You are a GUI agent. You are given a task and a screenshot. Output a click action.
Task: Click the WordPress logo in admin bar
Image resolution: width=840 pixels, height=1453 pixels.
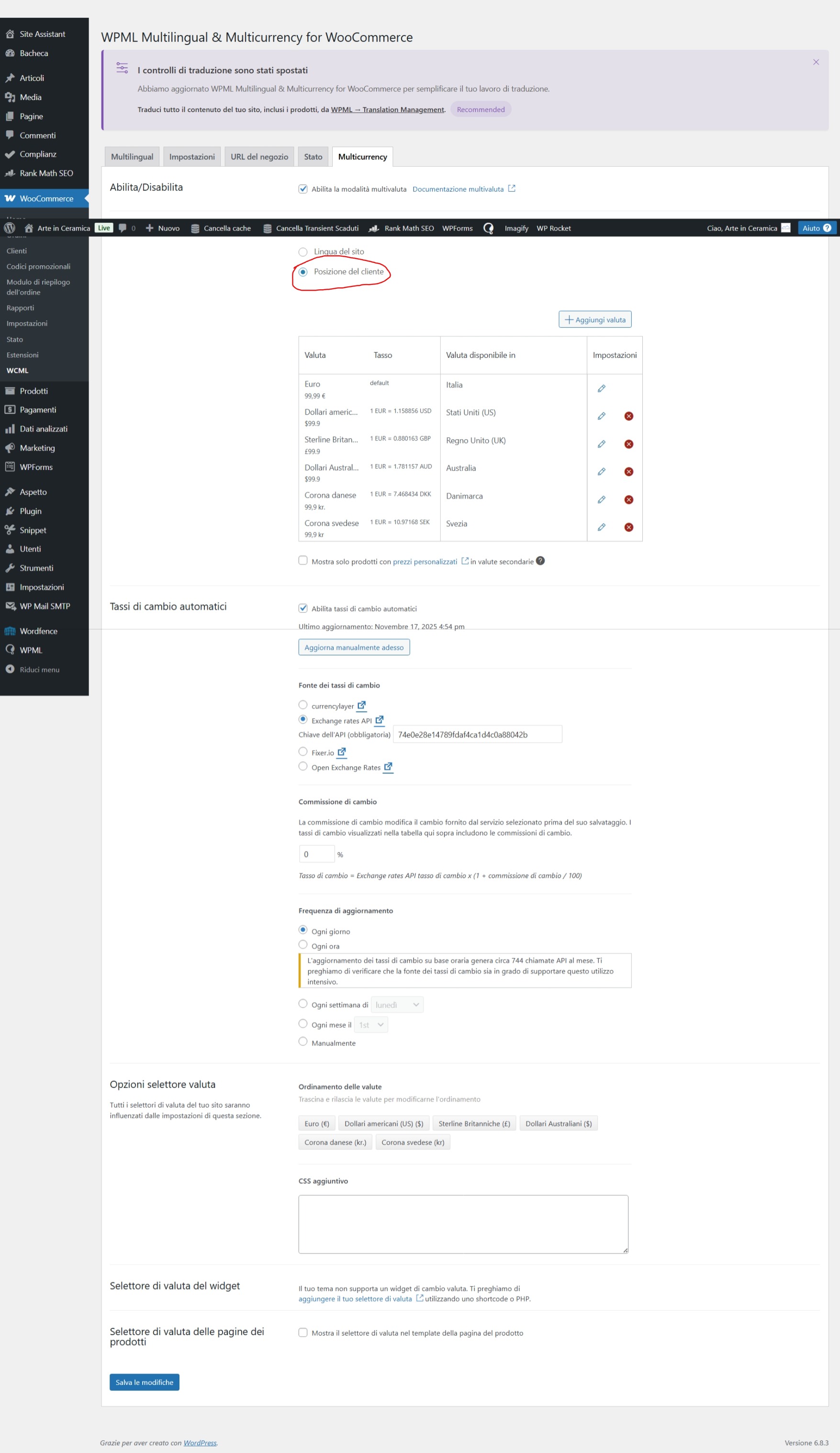click(x=10, y=228)
